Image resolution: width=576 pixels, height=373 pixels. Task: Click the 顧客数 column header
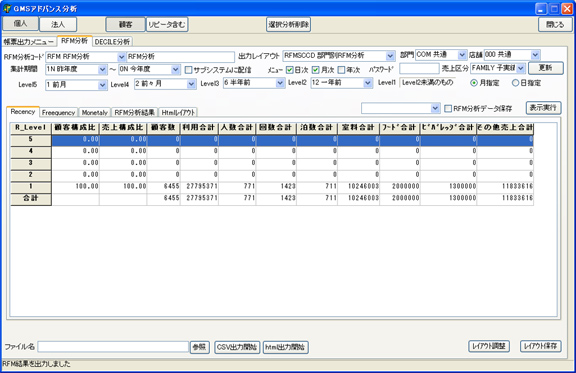coord(163,128)
